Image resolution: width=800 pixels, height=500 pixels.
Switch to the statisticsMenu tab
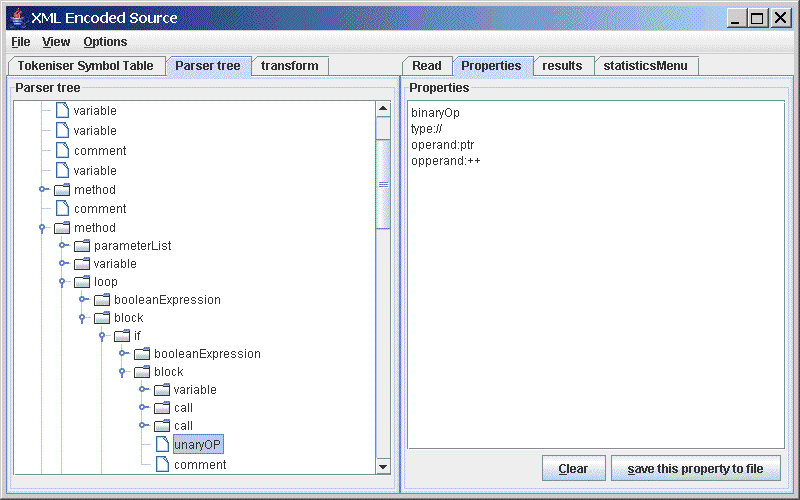(645, 66)
